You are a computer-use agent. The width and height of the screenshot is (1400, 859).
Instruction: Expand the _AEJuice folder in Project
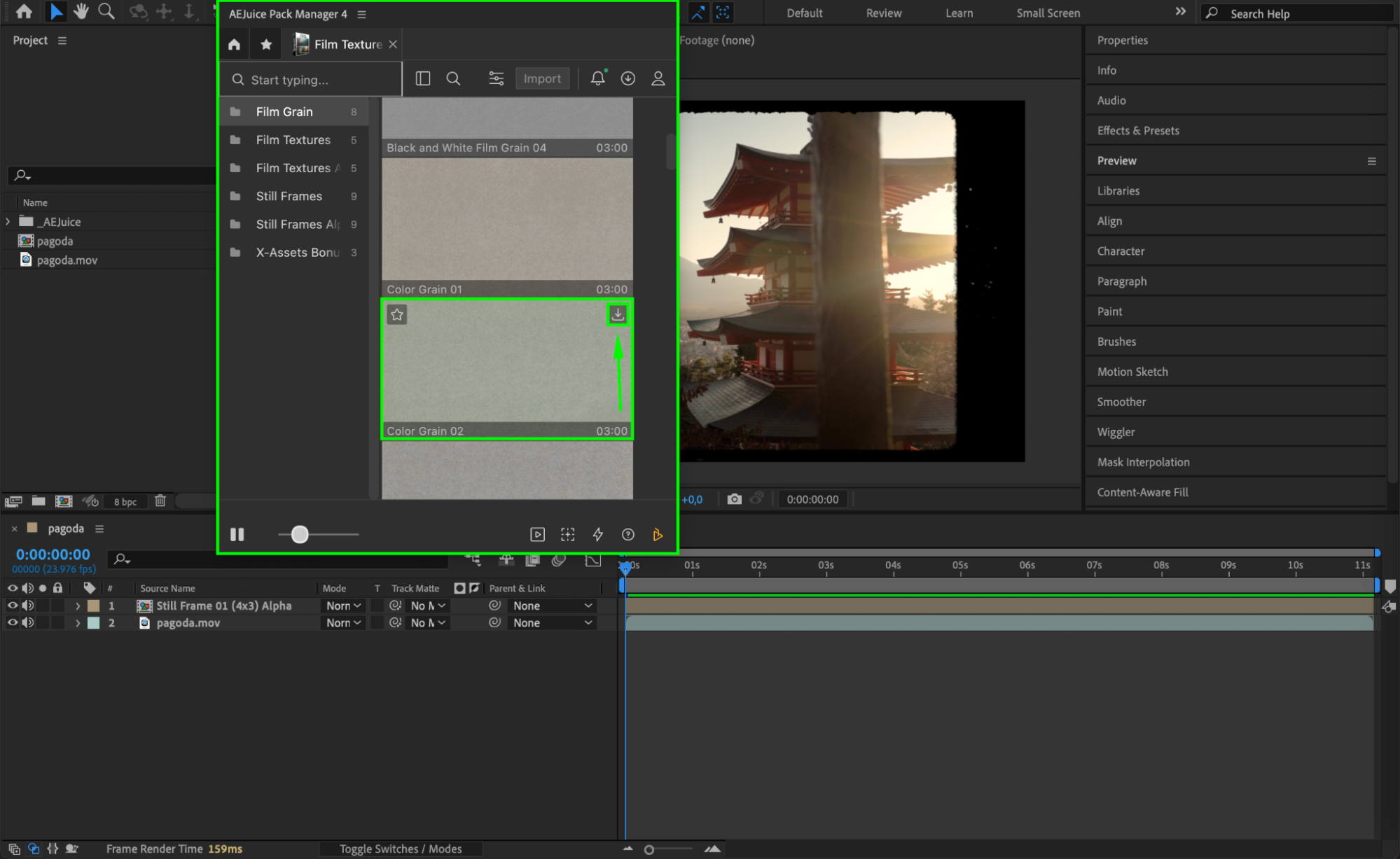tap(8, 221)
